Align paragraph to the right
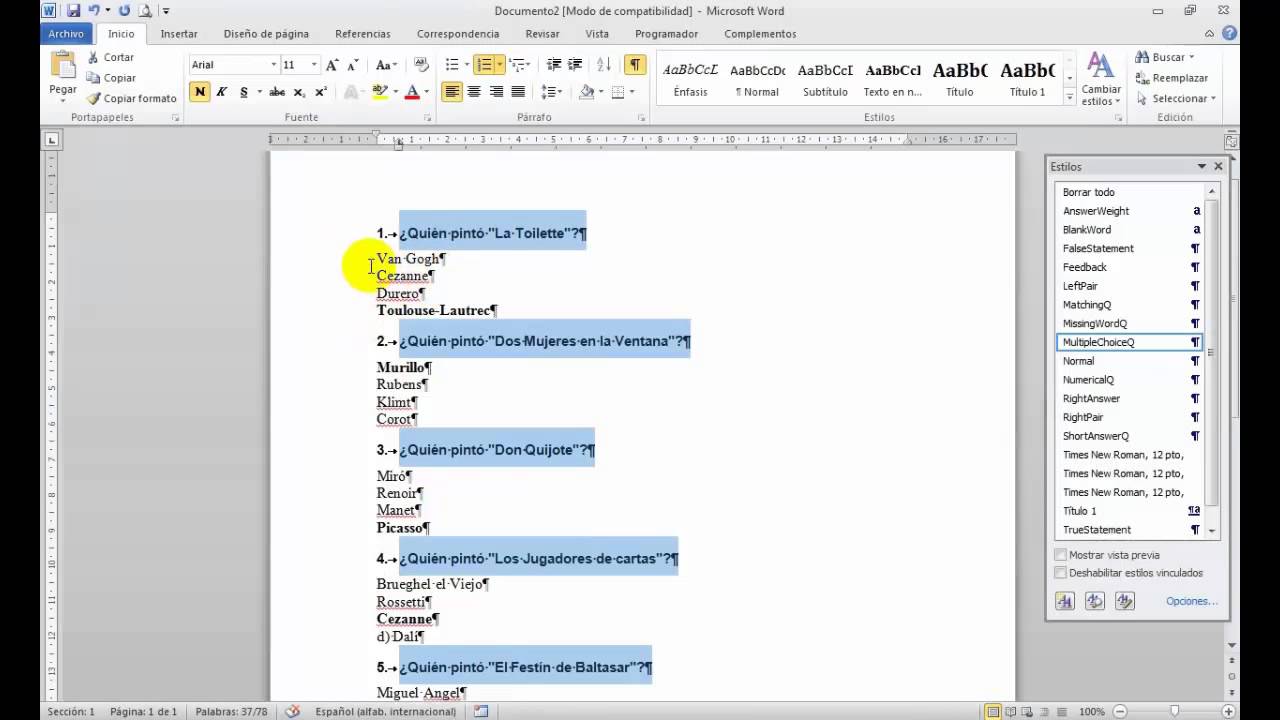Viewport: 1280px width, 720px height. 496,92
